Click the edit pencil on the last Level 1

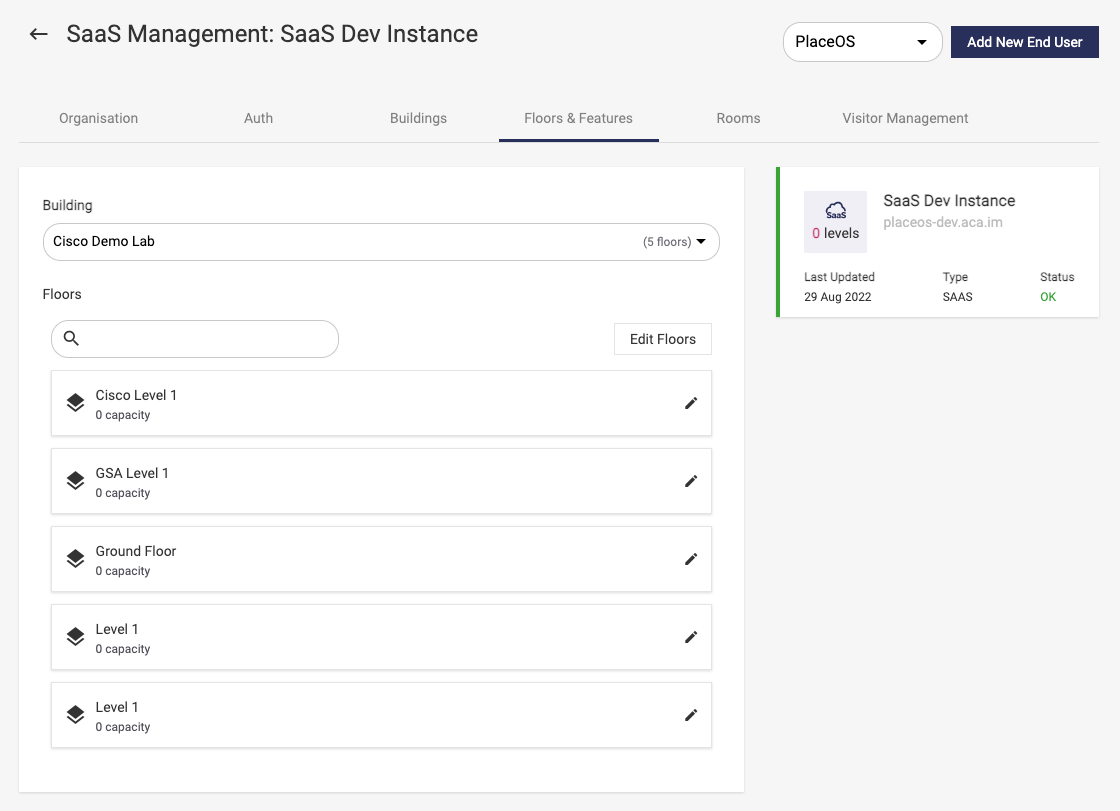[x=691, y=715]
